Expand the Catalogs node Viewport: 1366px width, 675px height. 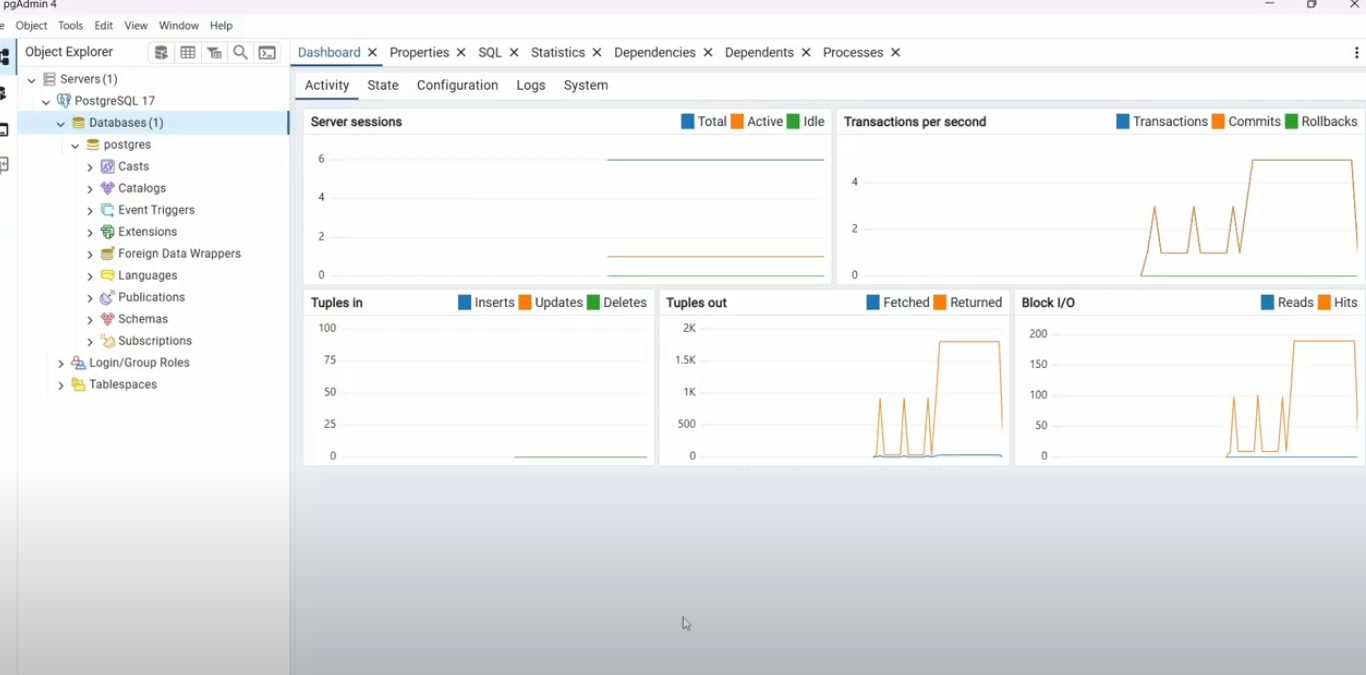[x=90, y=188]
